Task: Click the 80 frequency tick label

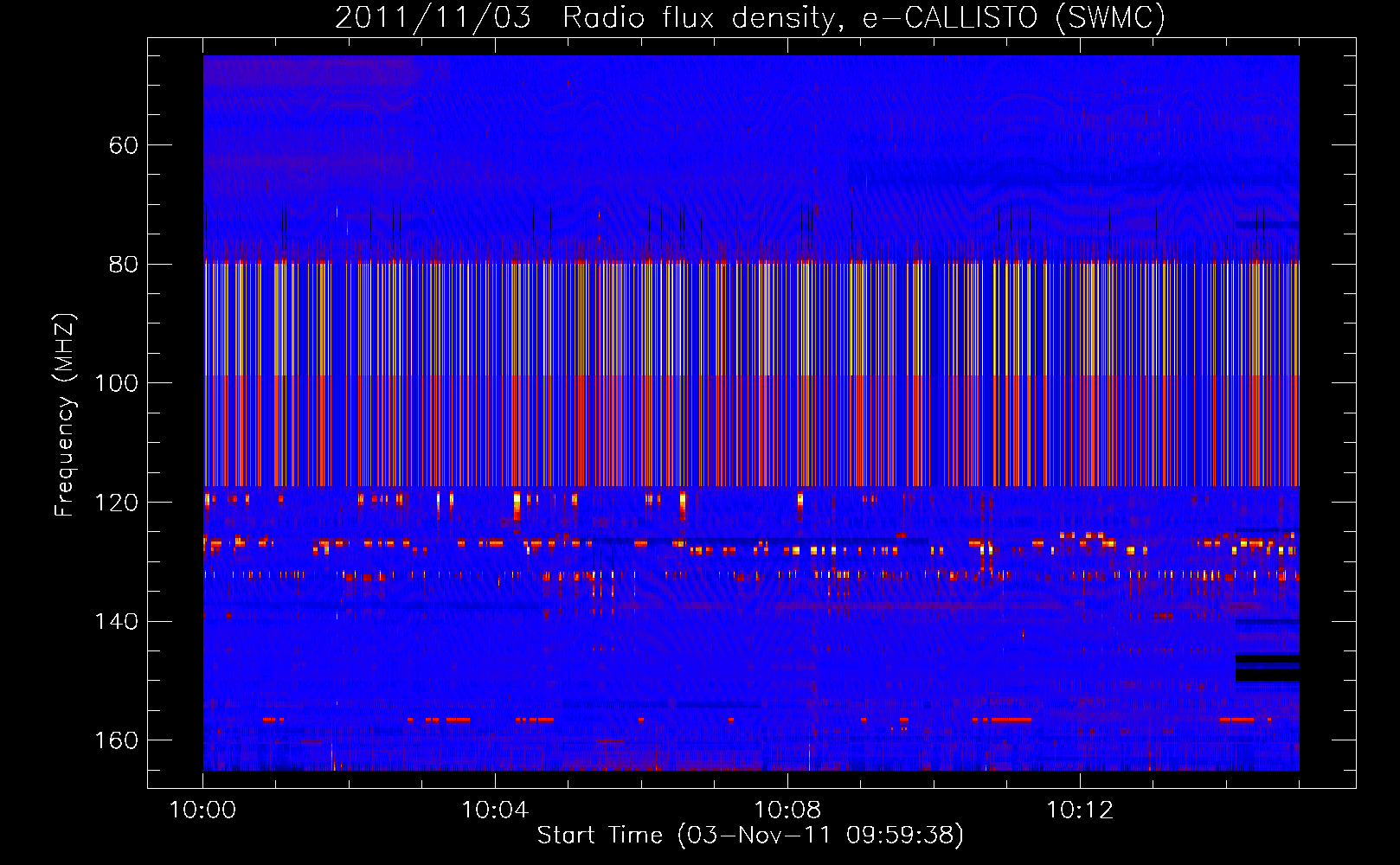Action: (124, 265)
